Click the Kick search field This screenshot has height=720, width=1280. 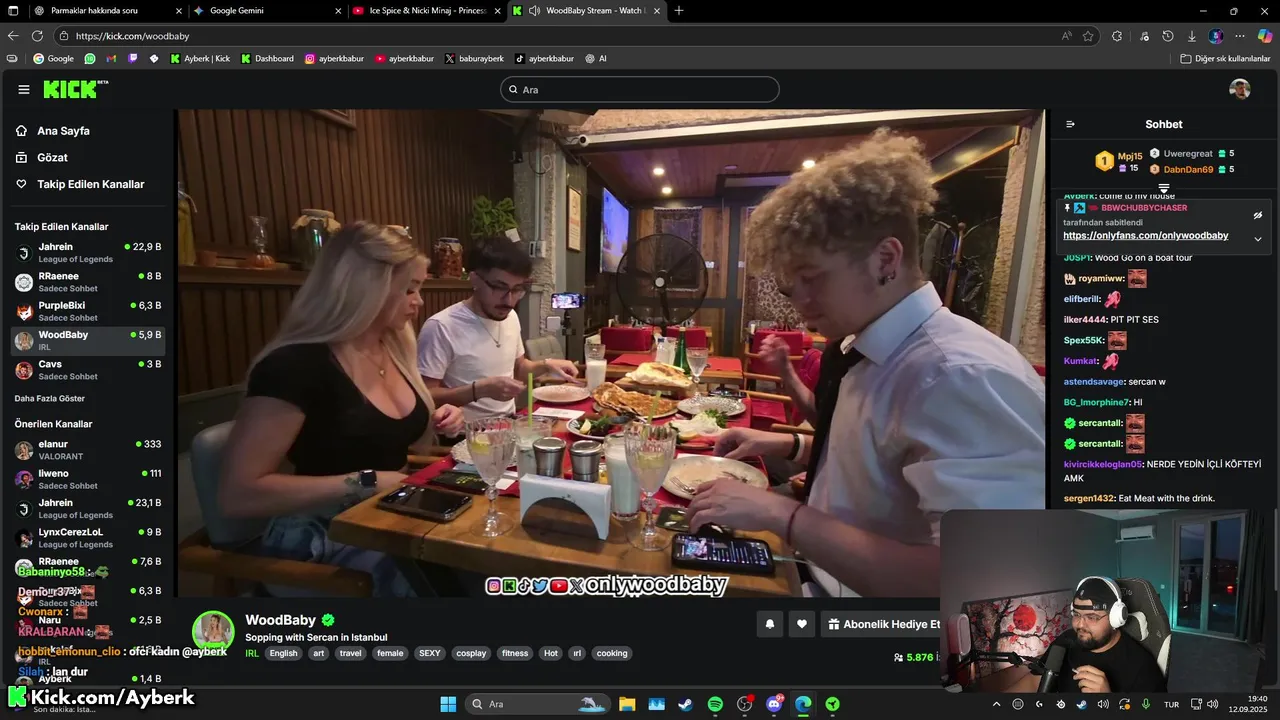pos(640,89)
